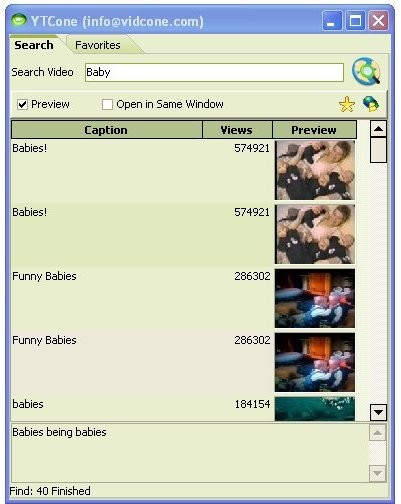This screenshot has height=504, width=401.
Task: Click the magnifier search video icon
Action: point(366,71)
